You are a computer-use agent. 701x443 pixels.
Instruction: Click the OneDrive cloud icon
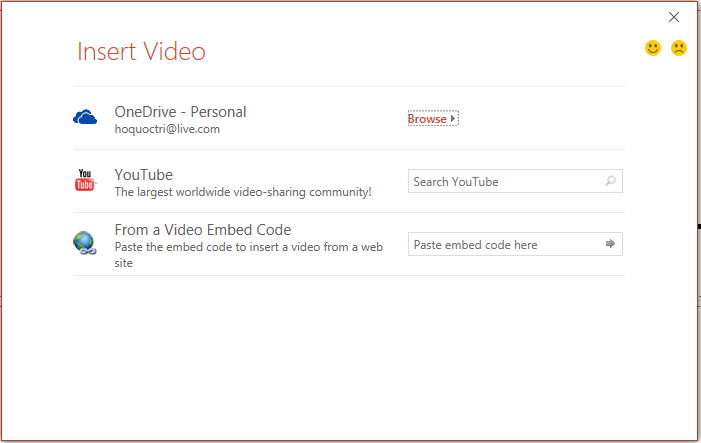click(x=85, y=117)
